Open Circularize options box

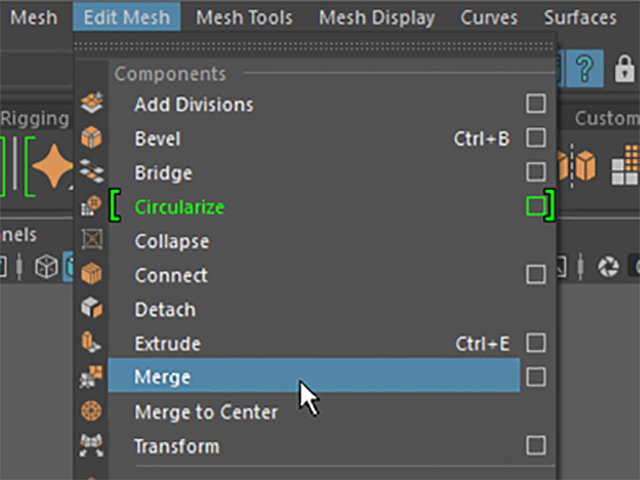tap(536, 206)
